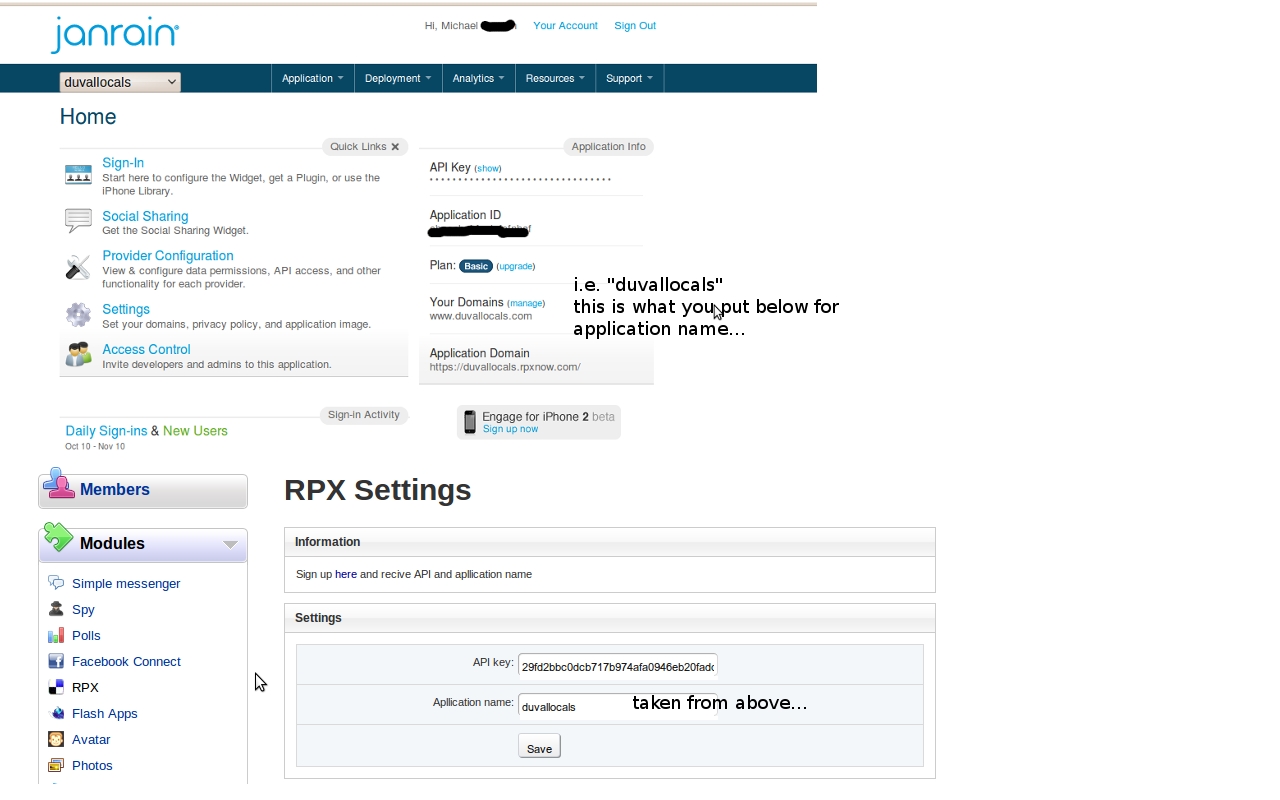Open the Facebook Connect module
The image size is (1280, 800).
(126, 661)
